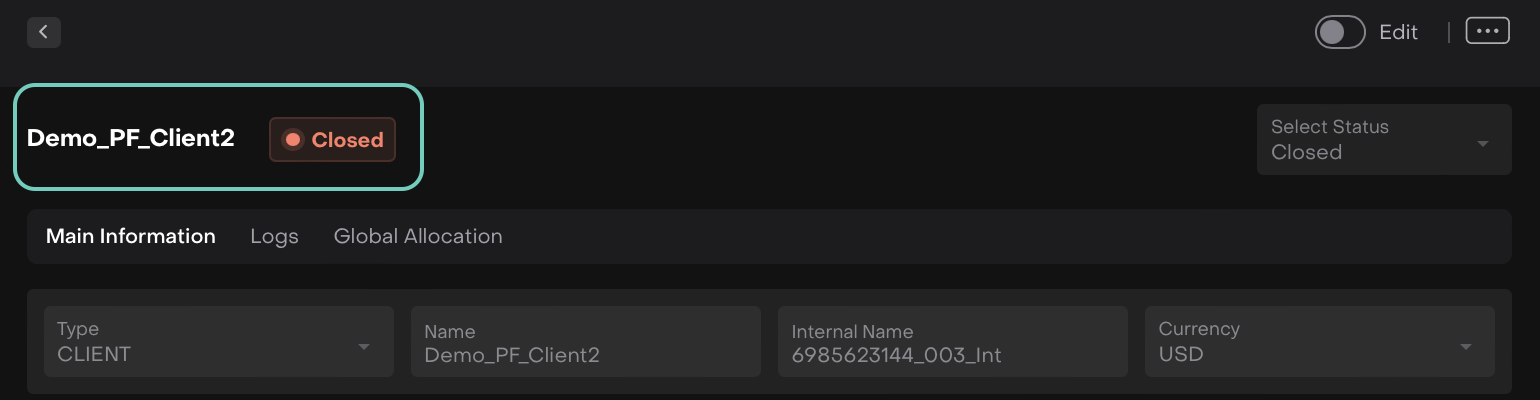Click the USD value in Currency field
This screenshot has width=1540, height=400.
1180,354
